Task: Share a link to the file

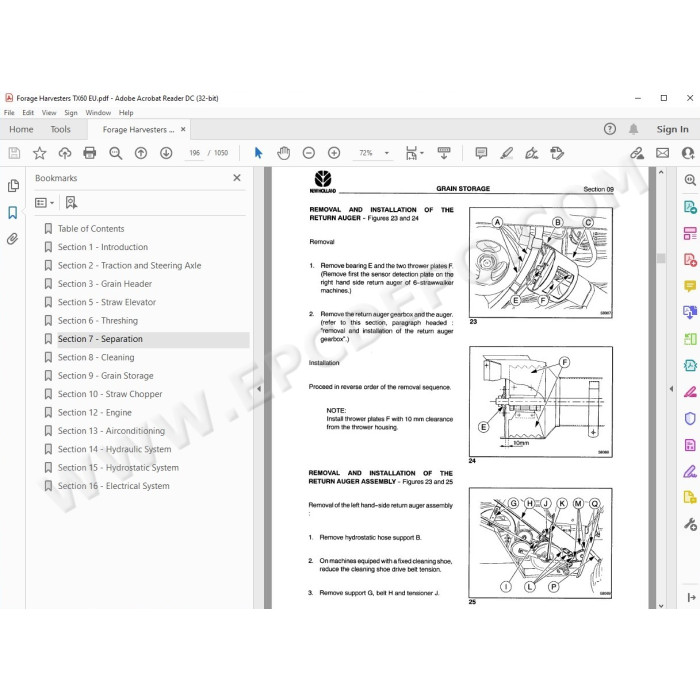Action: point(637,153)
